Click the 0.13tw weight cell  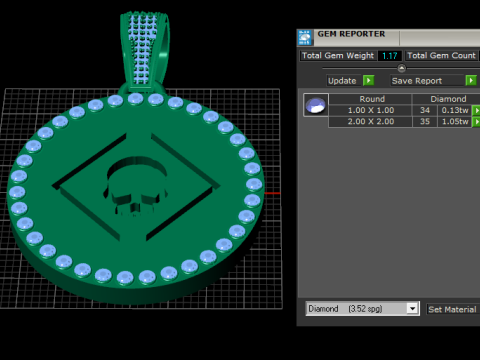455,110
